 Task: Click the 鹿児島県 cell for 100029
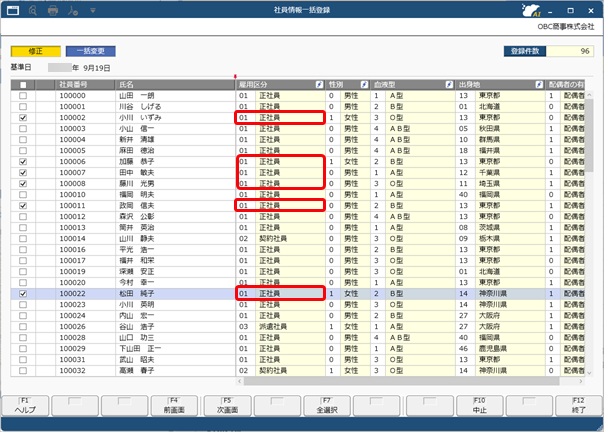tap(510, 349)
